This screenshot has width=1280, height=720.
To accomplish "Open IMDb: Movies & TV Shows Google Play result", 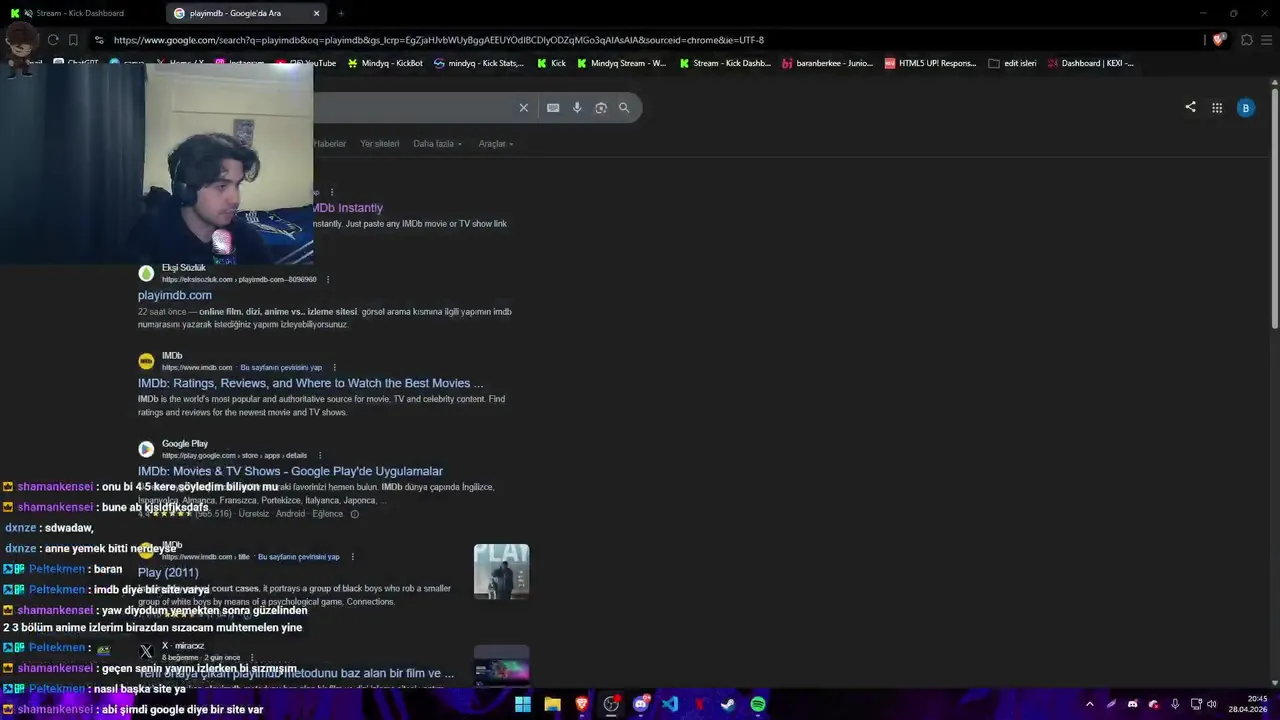I will click(290, 471).
